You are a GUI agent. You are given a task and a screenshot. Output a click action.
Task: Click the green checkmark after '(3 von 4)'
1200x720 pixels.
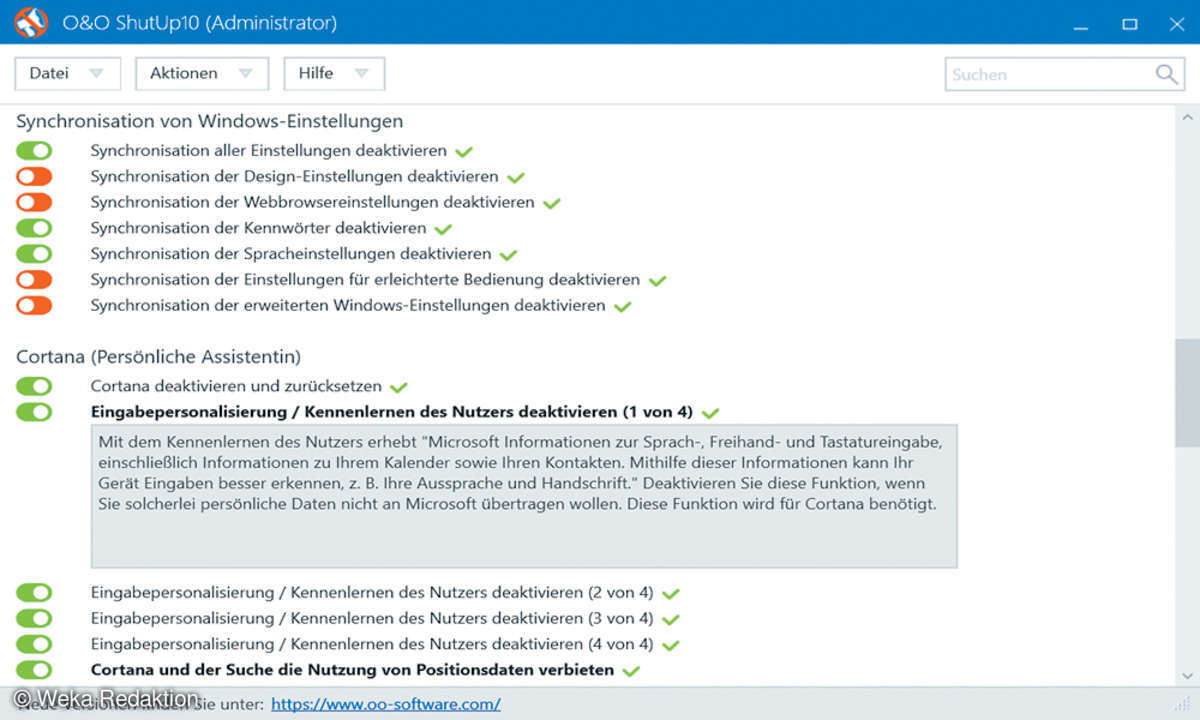click(x=670, y=619)
